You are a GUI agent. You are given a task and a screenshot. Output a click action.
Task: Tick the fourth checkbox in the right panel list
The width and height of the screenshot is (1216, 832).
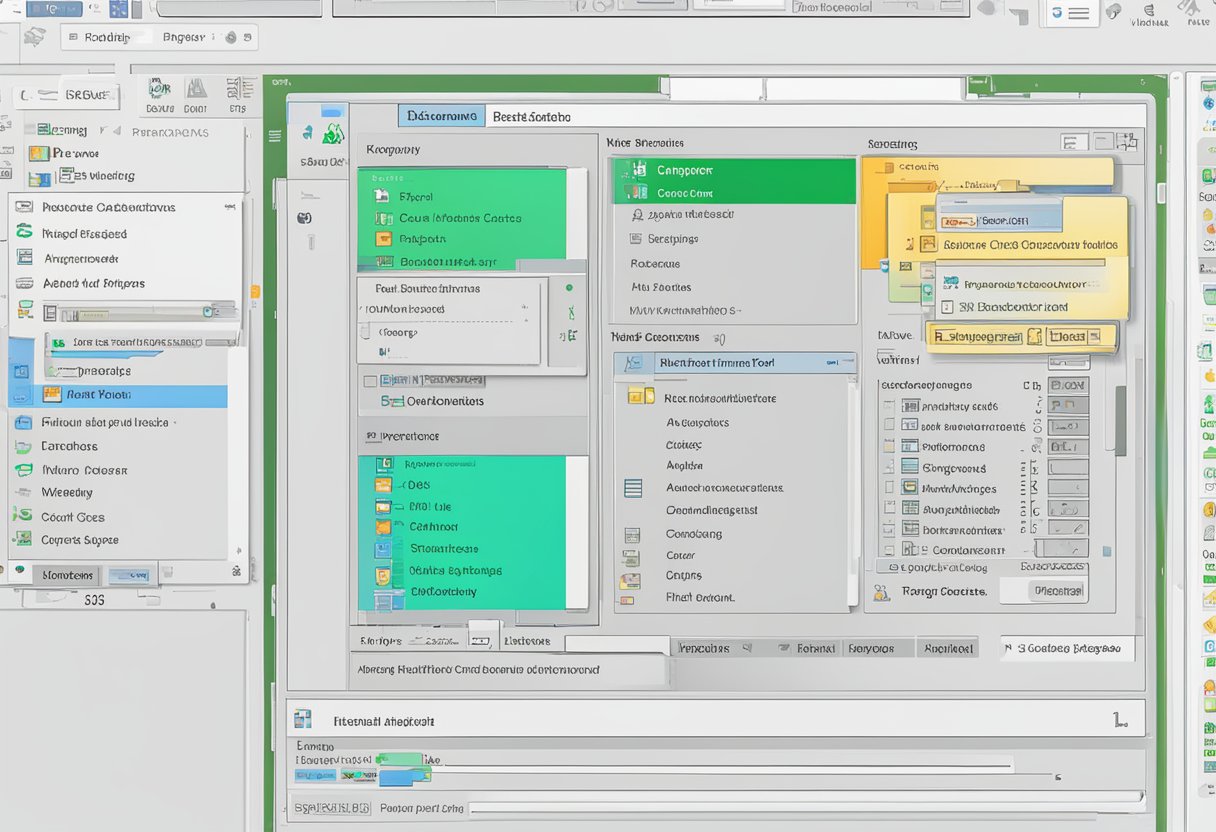[889, 468]
